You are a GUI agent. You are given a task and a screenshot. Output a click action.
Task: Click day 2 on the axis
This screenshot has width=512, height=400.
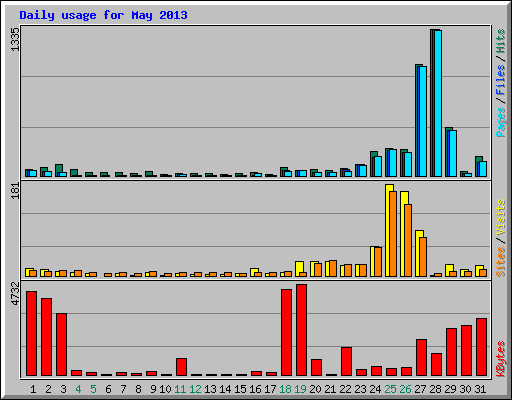point(48,389)
